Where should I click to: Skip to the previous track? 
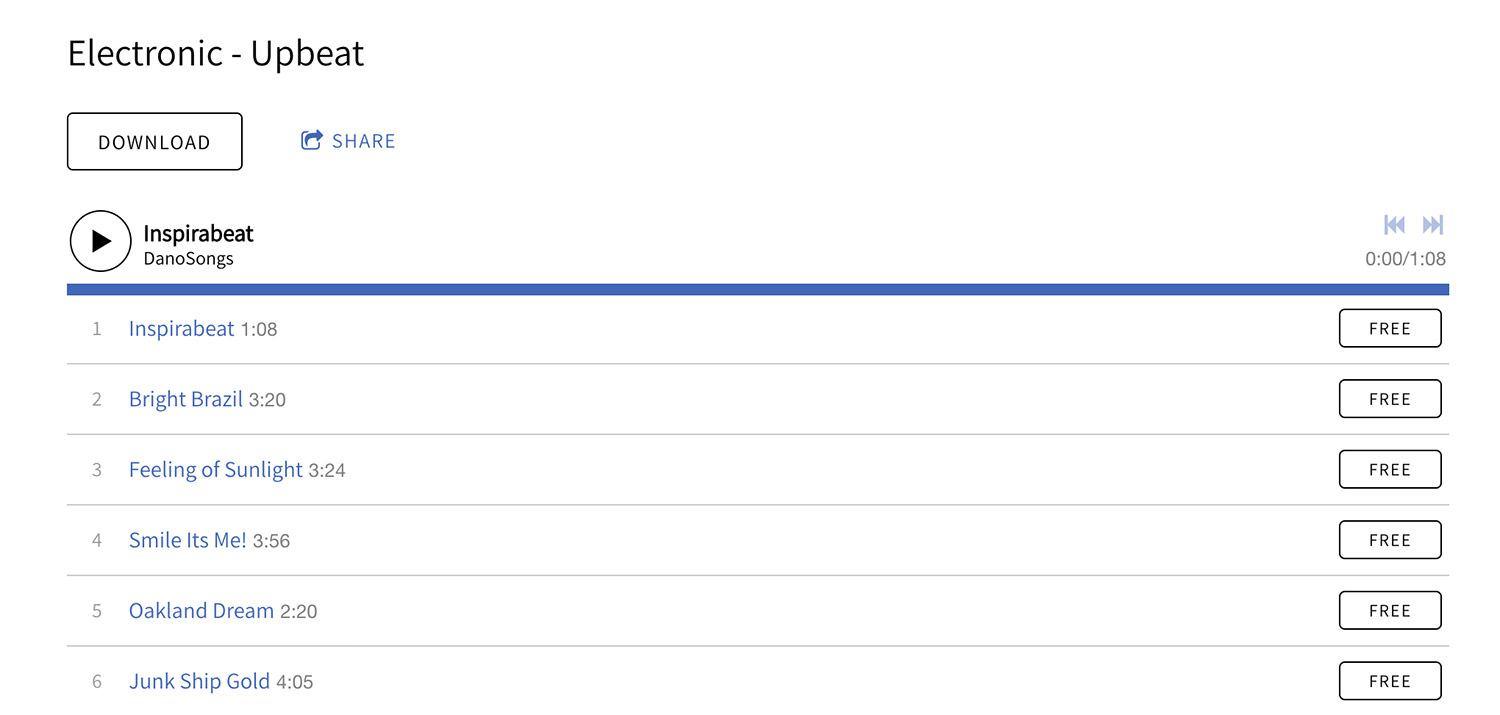pyautogui.click(x=1394, y=224)
